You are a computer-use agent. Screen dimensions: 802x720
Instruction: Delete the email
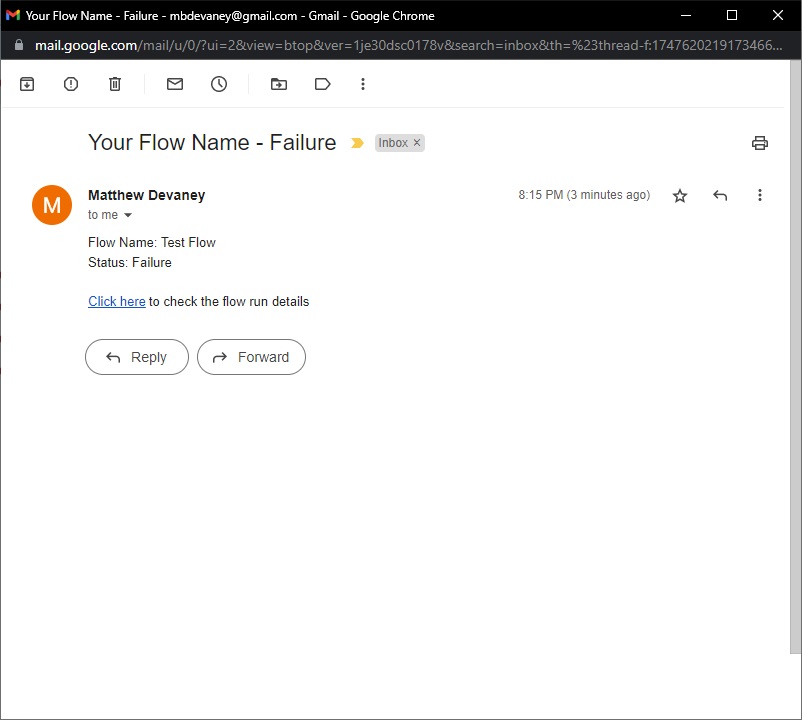[x=115, y=84]
